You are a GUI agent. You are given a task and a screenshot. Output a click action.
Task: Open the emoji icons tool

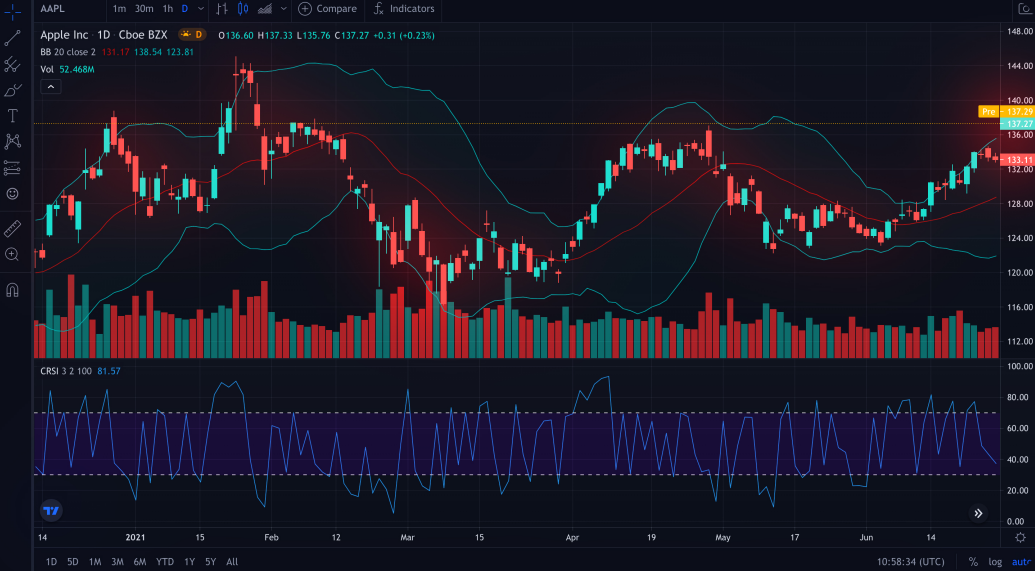point(13,193)
